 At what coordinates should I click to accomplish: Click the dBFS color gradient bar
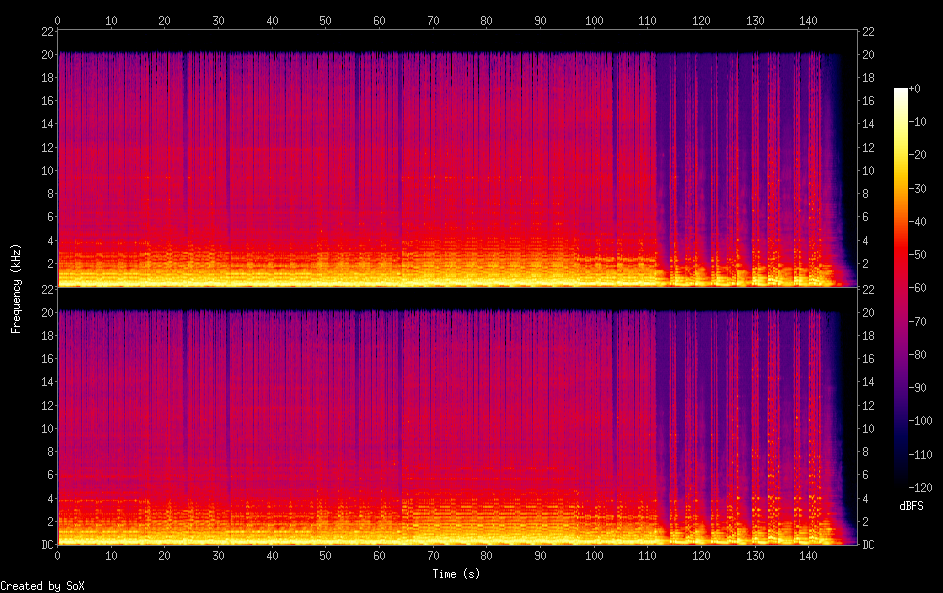900,287
